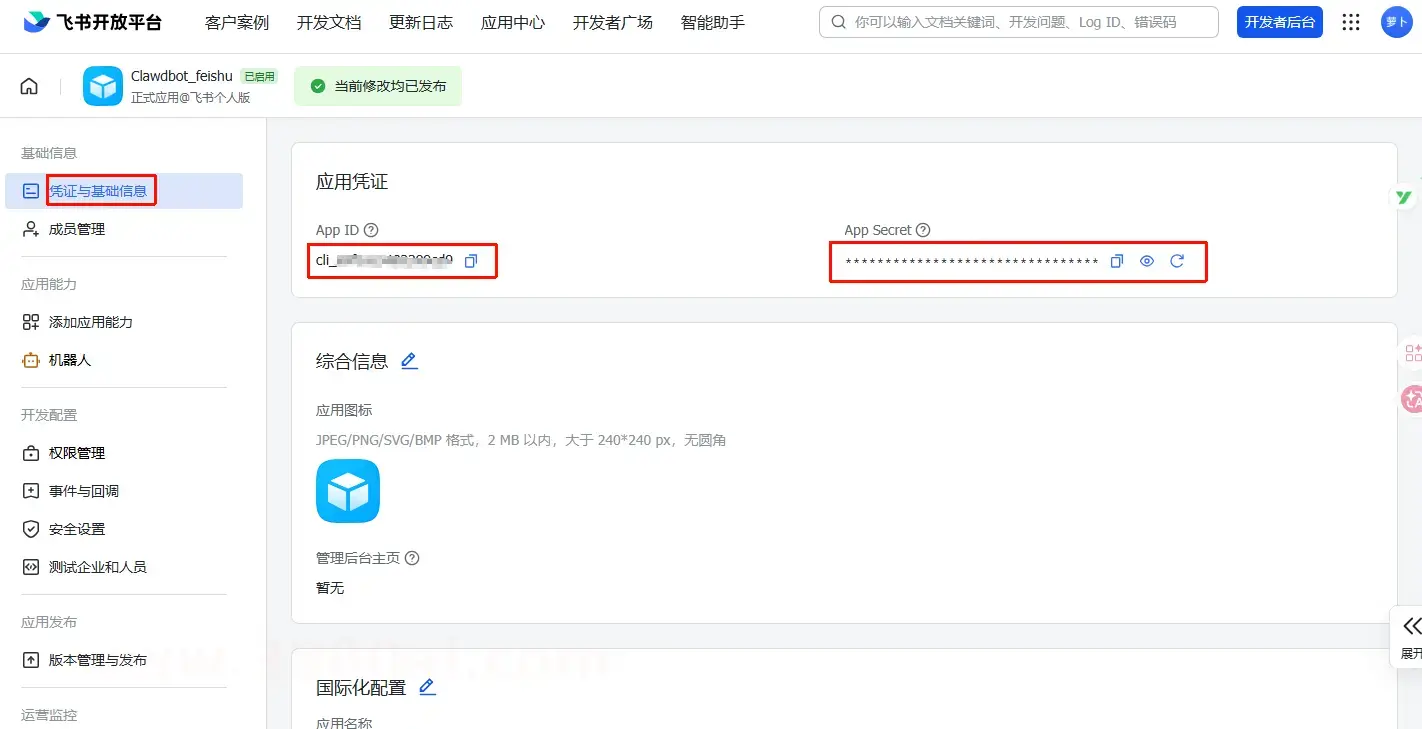Expand the side panel with 展开 button
Screen dimensions: 1422x729
point(1410,636)
